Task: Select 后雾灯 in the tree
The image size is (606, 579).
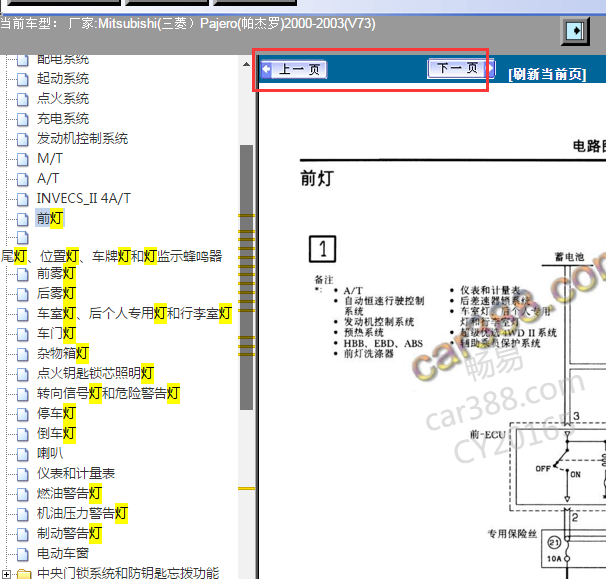Action: point(56,293)
